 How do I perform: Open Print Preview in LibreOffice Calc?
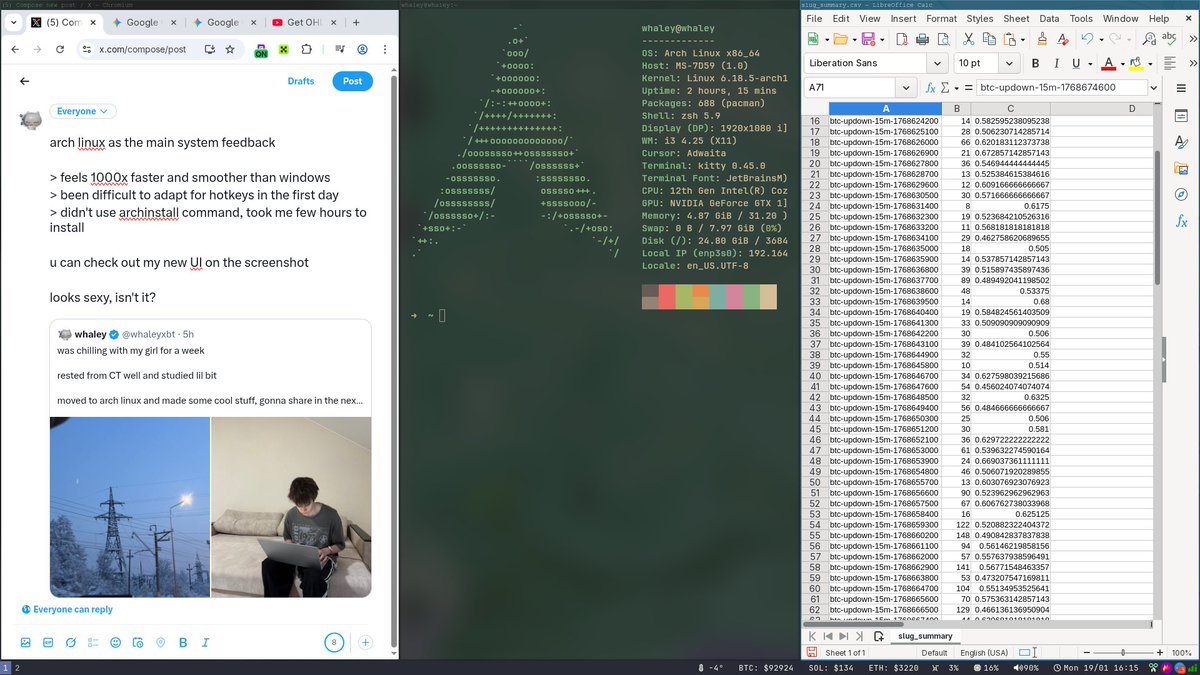point(943,38)
